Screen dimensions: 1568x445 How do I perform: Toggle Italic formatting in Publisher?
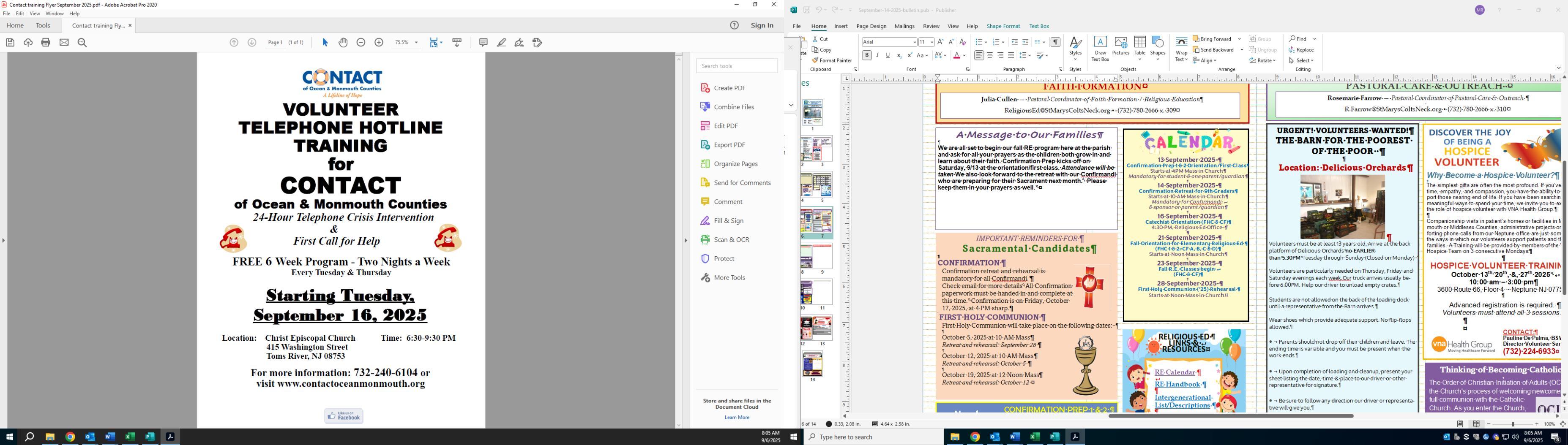click(x=877, y=55)
